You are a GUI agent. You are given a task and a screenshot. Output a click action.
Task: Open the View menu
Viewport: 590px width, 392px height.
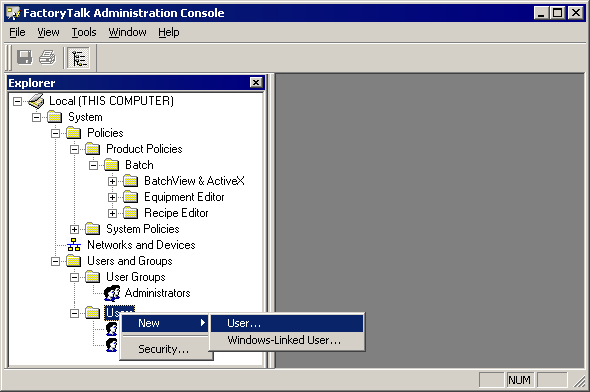click(49, 32)
